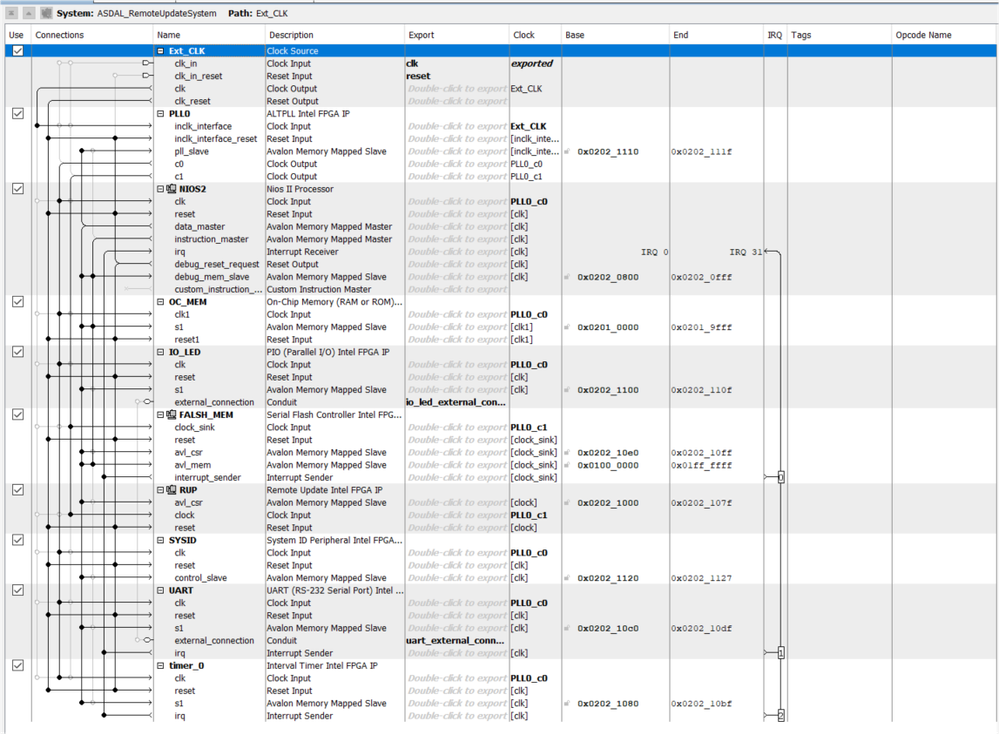Click the export conduit icon for clk_in connection

click(x=147, y=63)
